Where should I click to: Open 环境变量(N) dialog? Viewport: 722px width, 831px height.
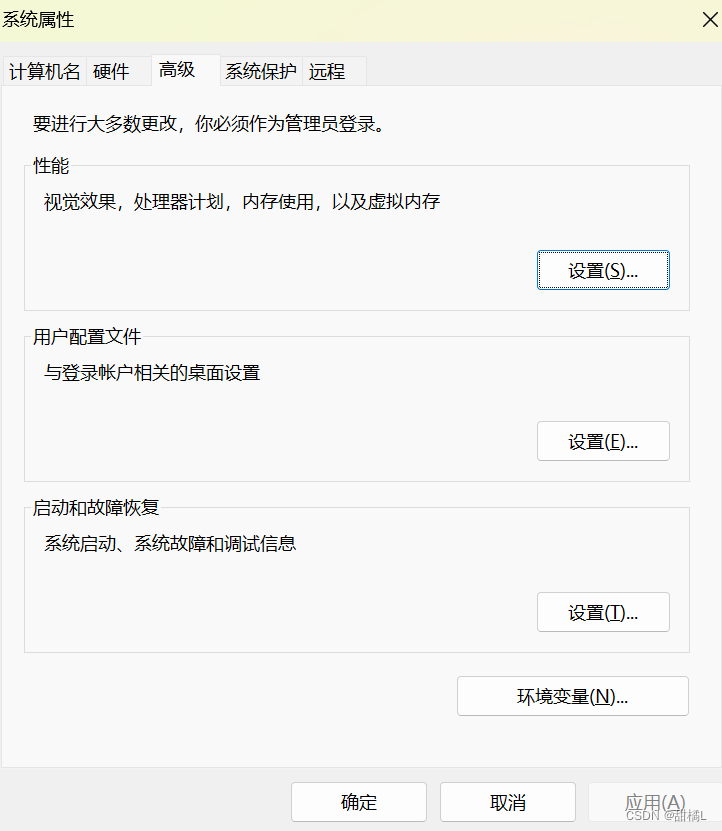click(x=573, y=696)
